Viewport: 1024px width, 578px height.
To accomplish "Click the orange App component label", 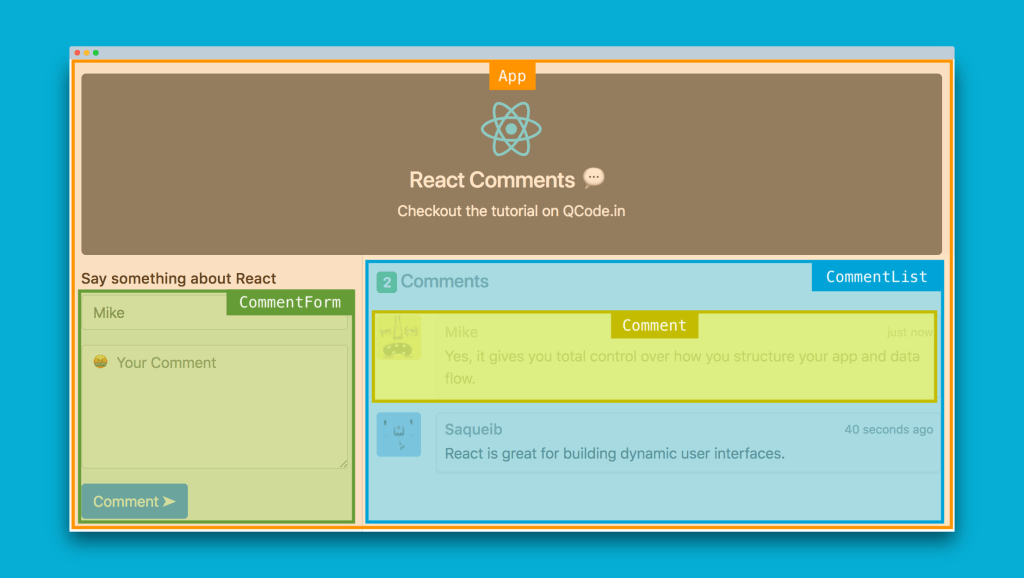I will [x=511, y=75].
